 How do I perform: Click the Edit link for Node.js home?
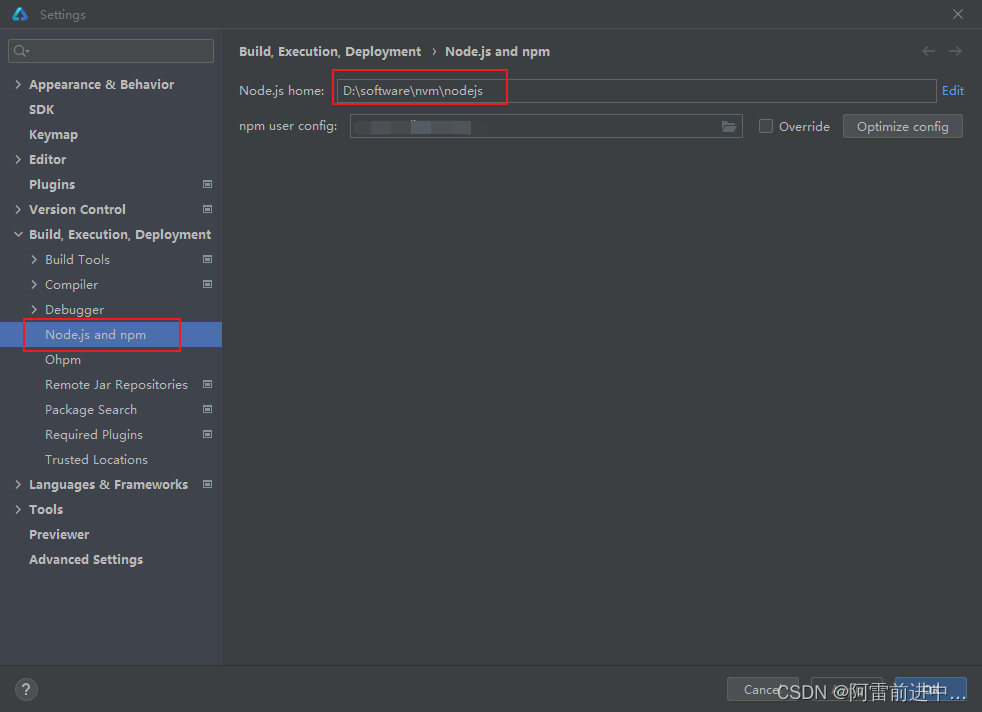pyautogui.click(x=953, y=91)
